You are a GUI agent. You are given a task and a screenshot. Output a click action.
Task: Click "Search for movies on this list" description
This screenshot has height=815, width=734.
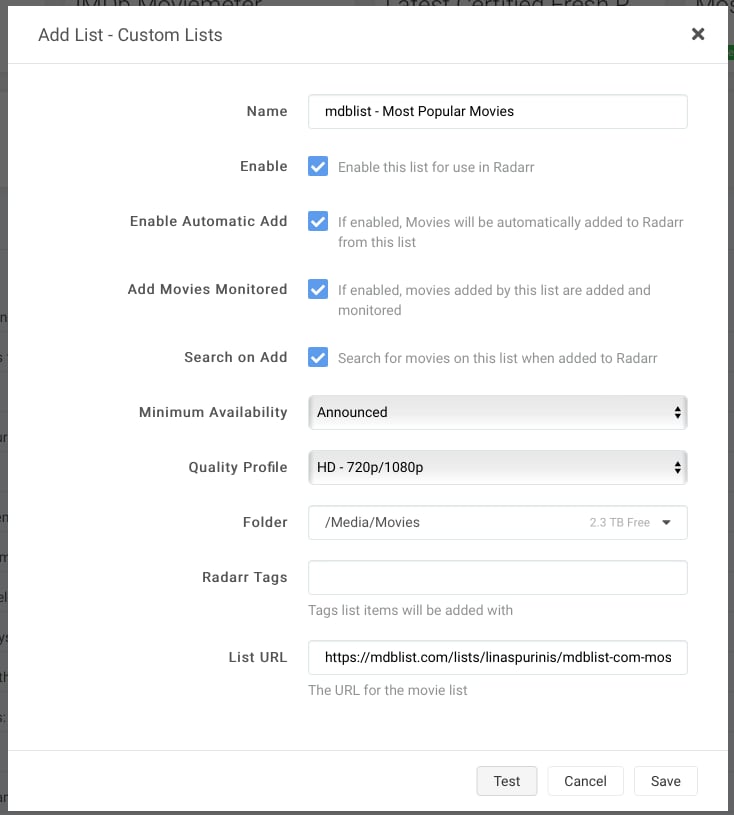pyautogui.click(x=497, y=358)
